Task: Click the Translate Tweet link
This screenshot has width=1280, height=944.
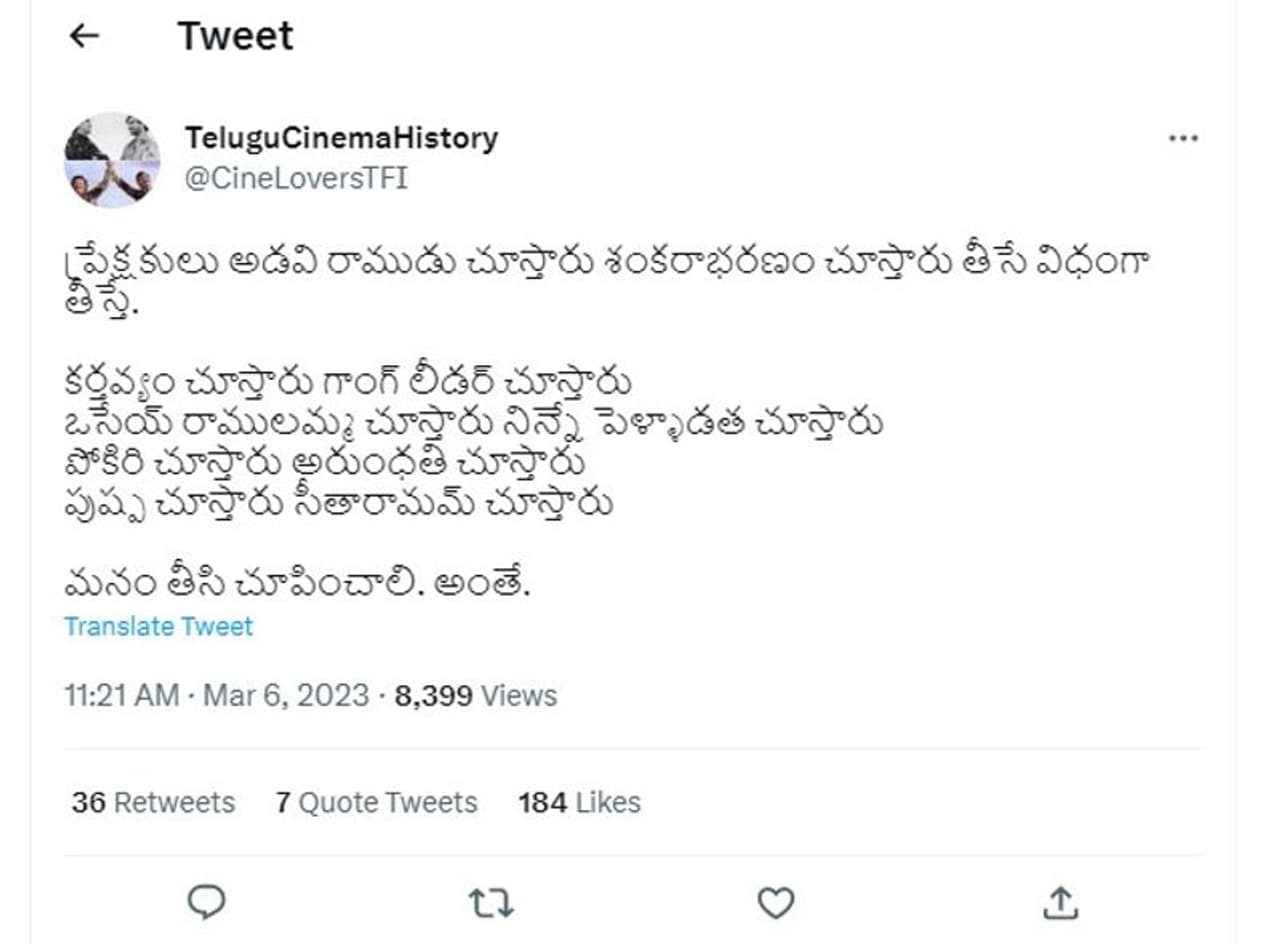Action: [158, 626]
